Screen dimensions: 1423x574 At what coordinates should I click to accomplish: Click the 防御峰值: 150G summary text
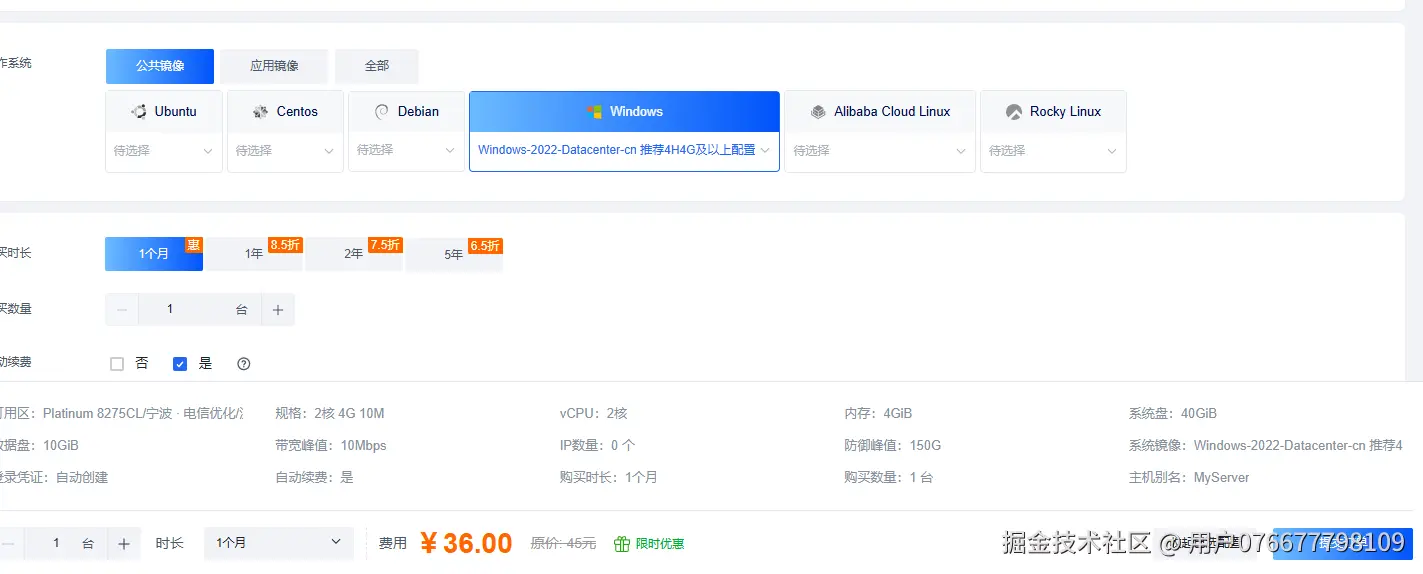(x=893, y=446)
